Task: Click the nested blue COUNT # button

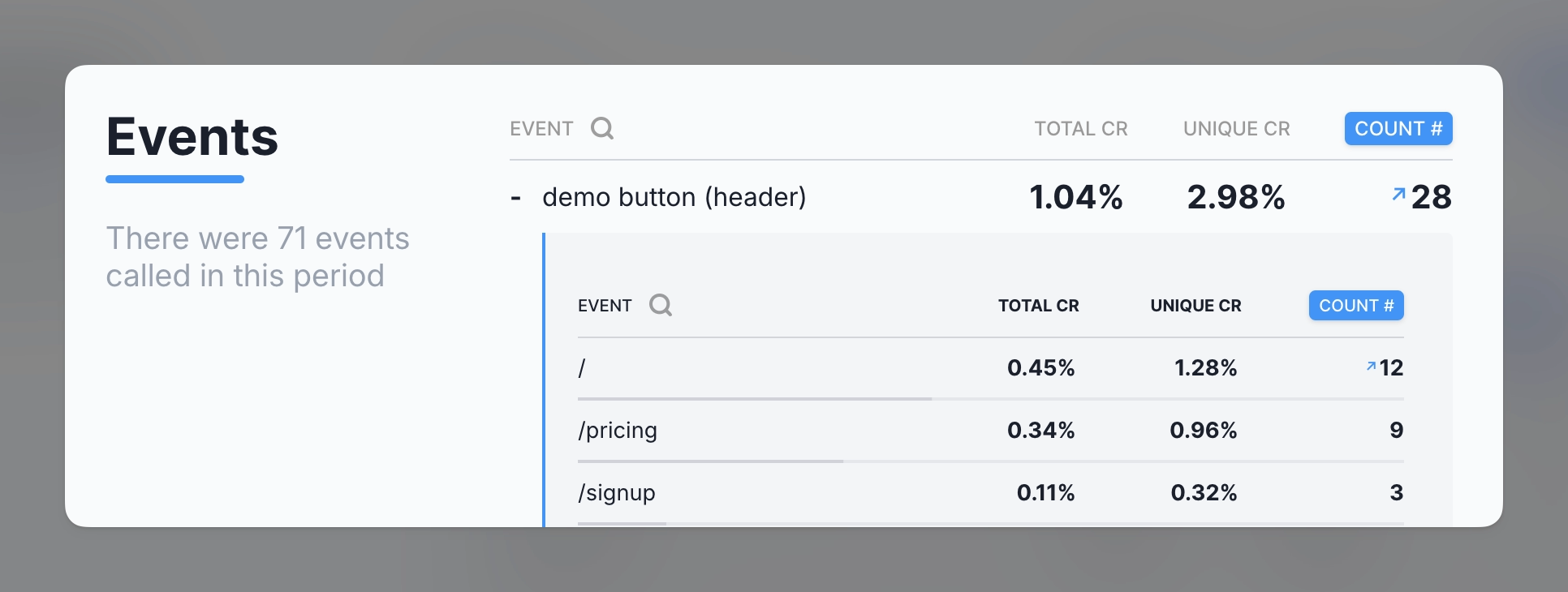Action: [x=1355, y=306]
